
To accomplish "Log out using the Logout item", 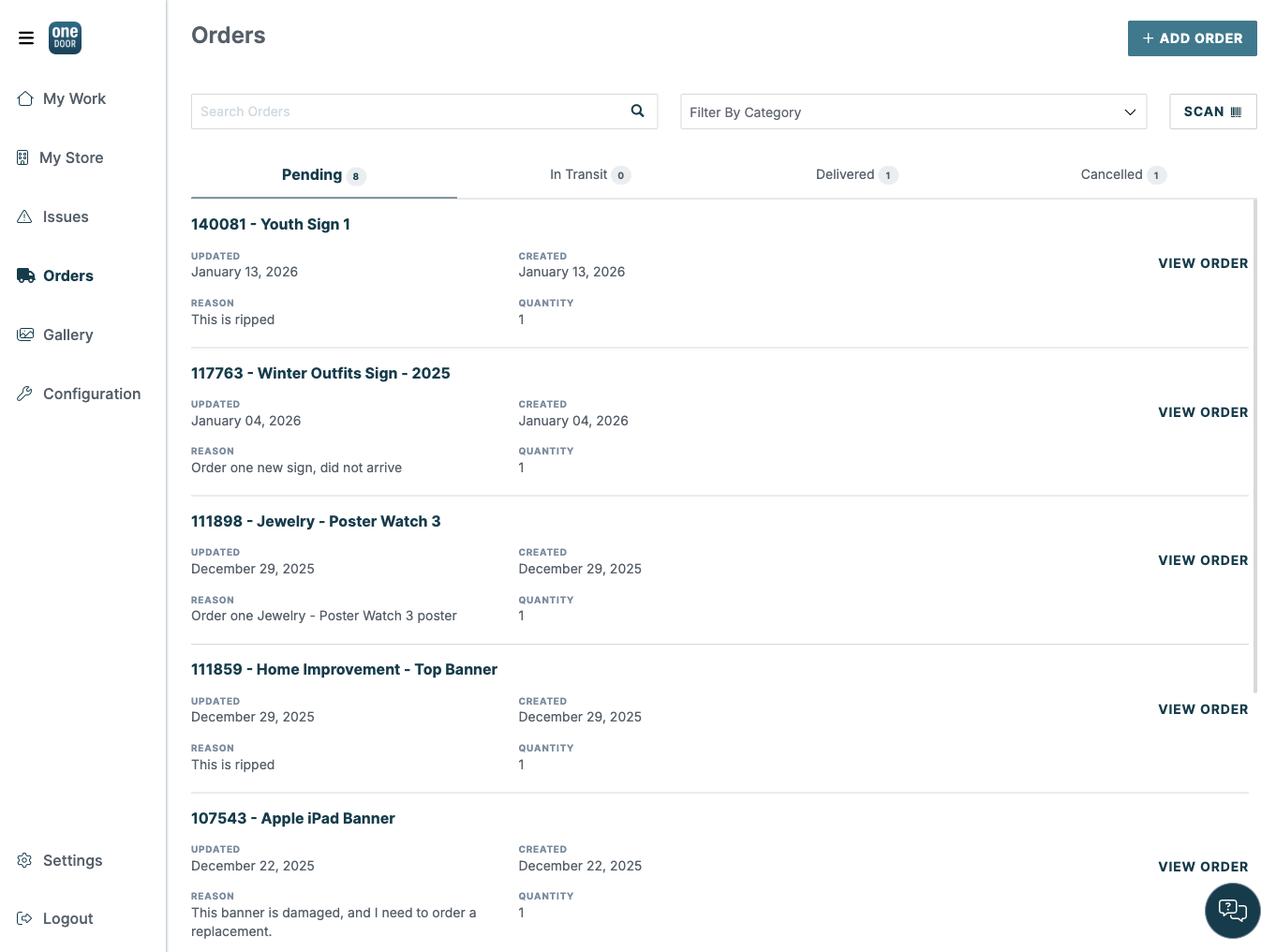I will [67, 919].
